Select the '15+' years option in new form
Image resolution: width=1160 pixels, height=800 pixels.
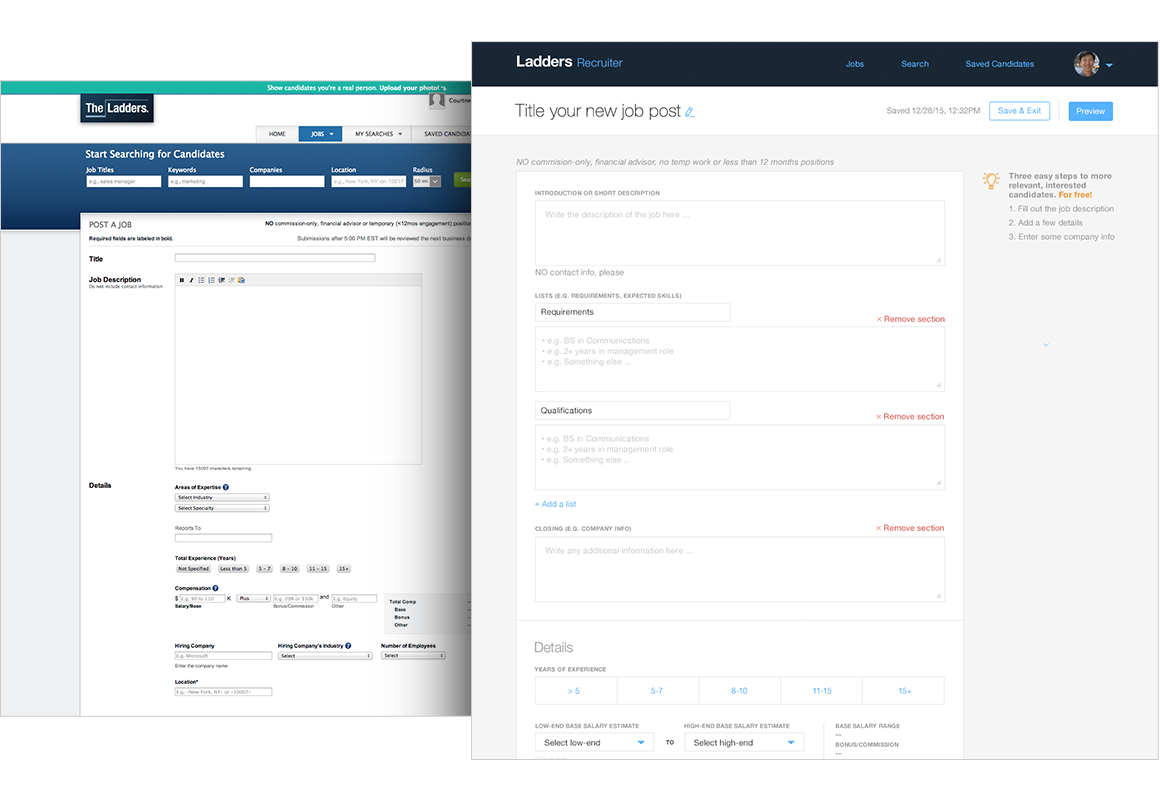903,690
